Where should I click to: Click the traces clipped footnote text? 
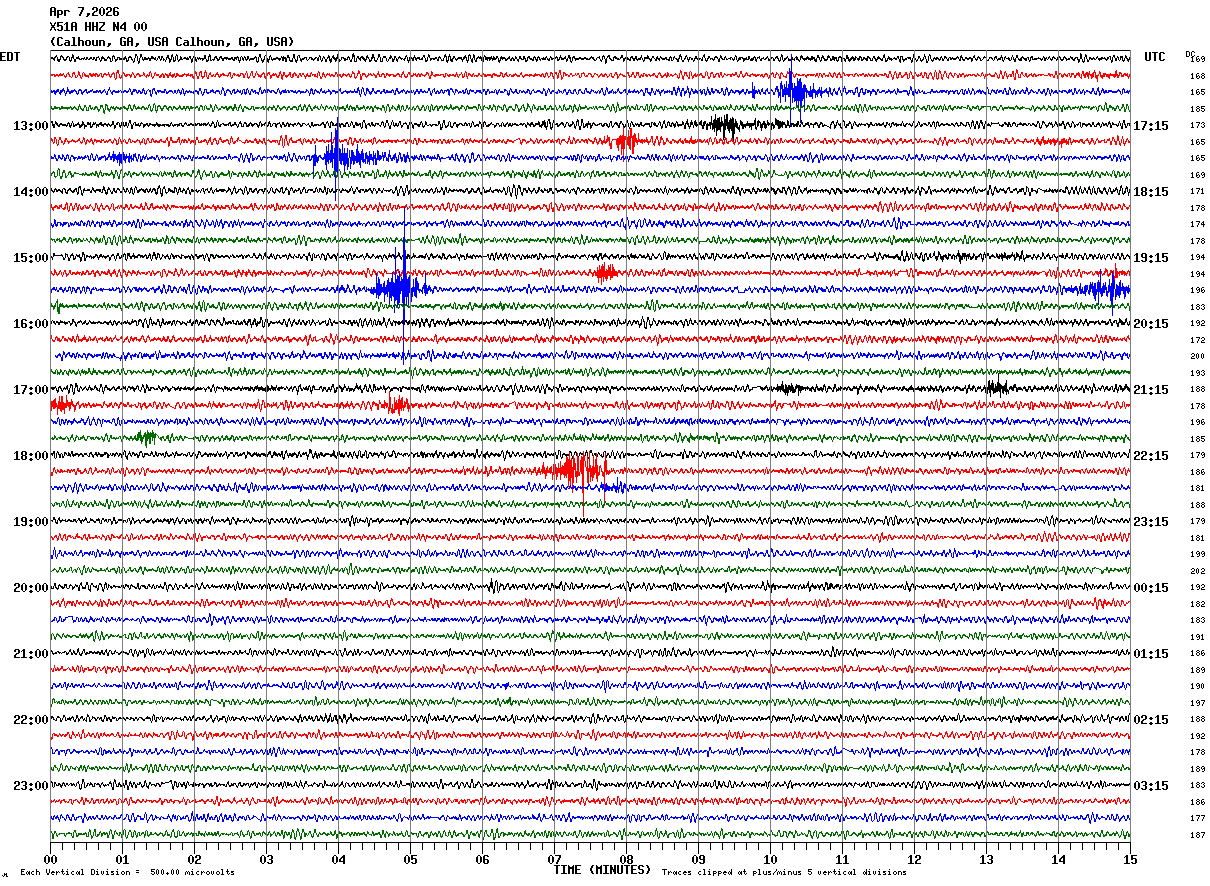784,873
